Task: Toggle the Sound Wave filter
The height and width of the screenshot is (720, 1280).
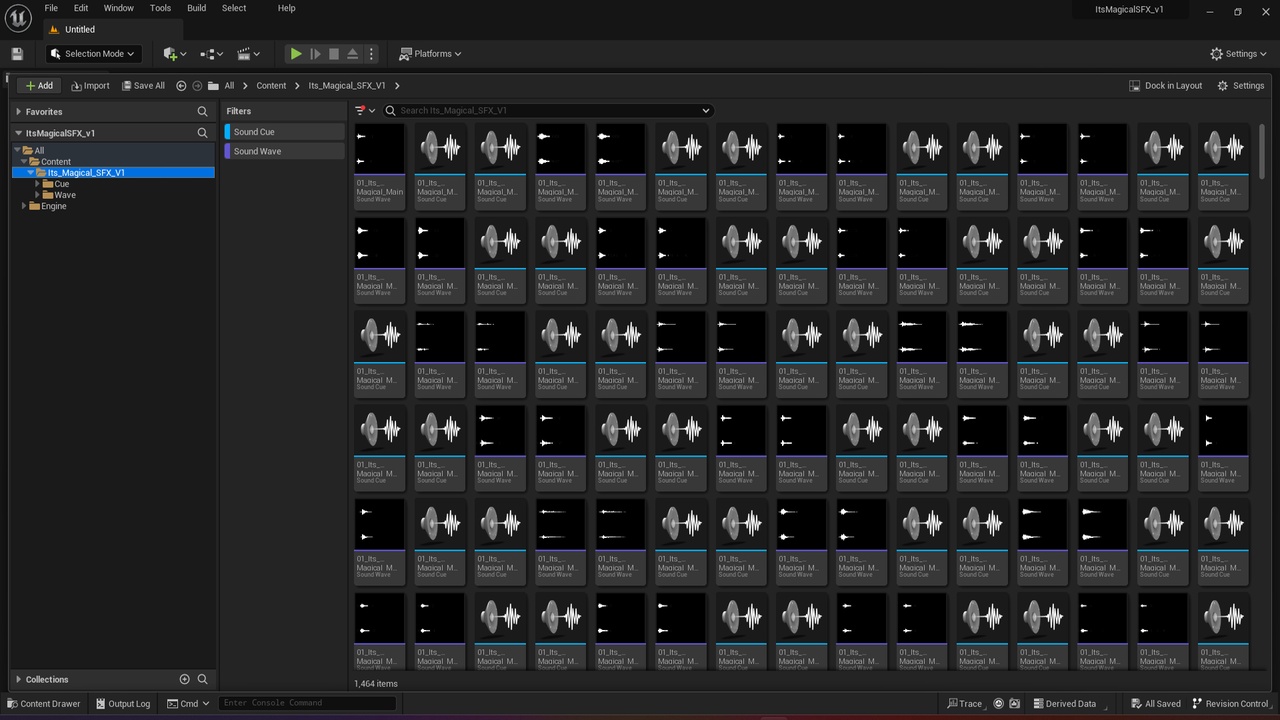Action: point(284,151)
